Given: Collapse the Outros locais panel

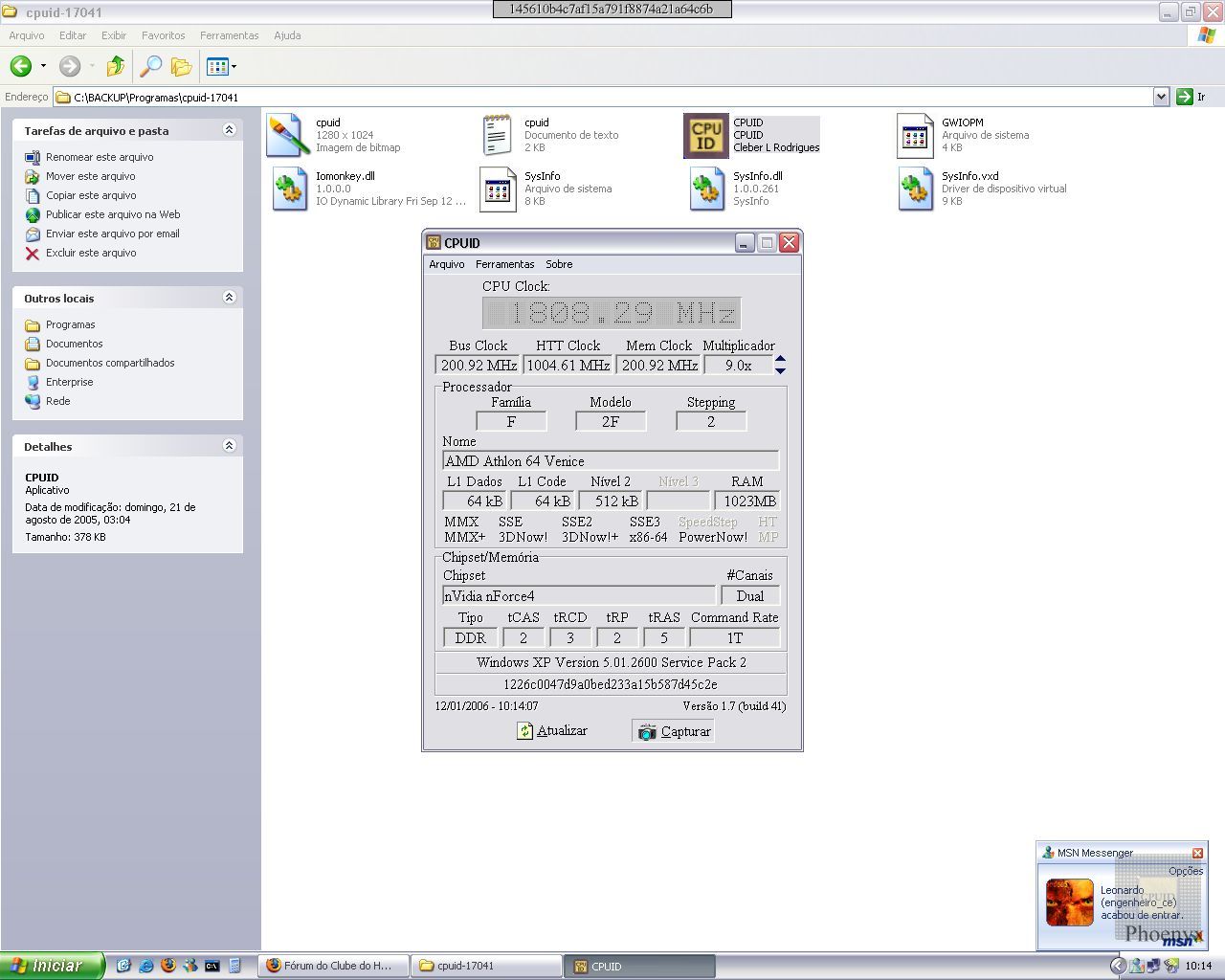Looking at the screenshot, I should [229, 298].
